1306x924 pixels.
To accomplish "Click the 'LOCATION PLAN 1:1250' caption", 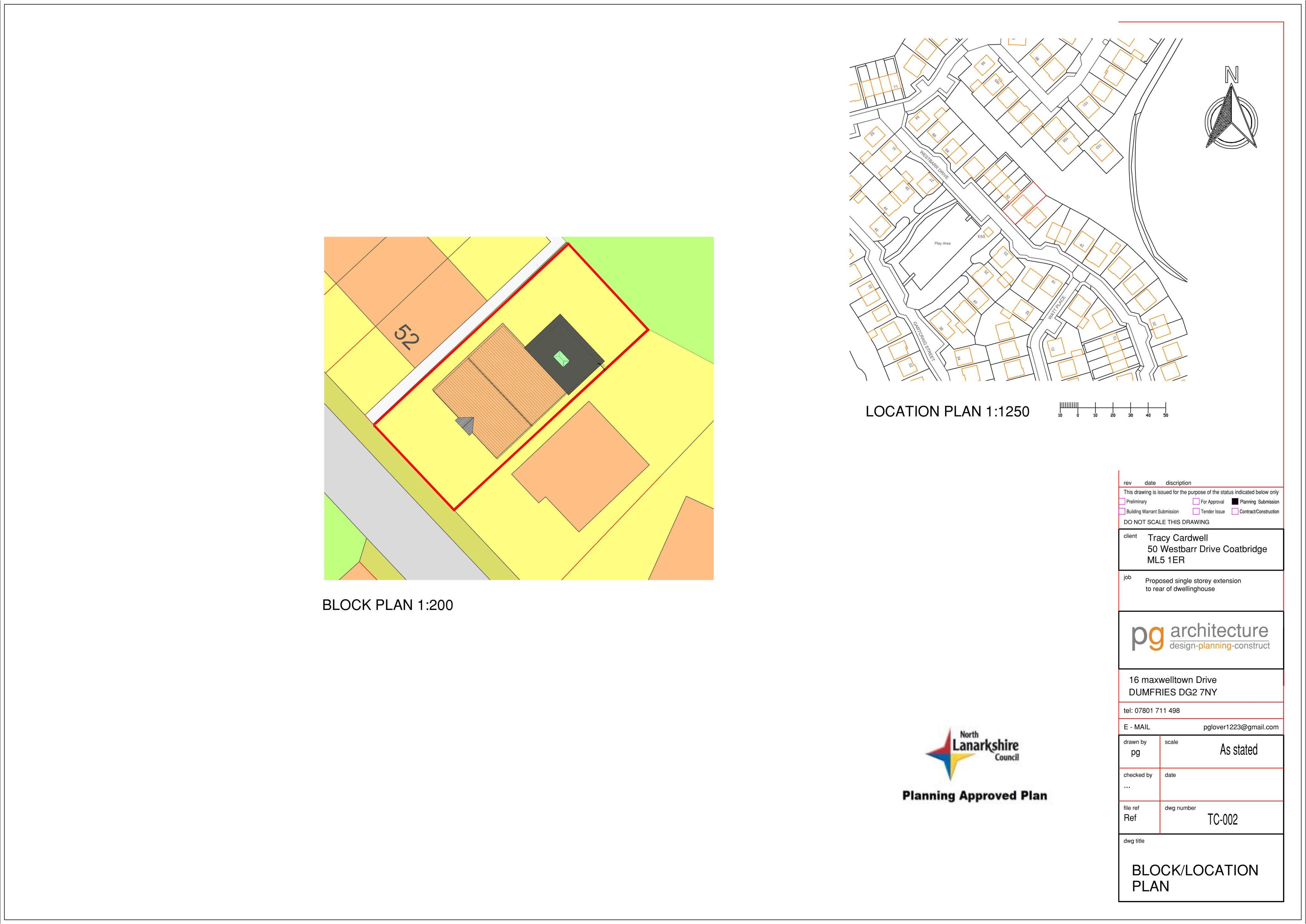I will 947,411.
